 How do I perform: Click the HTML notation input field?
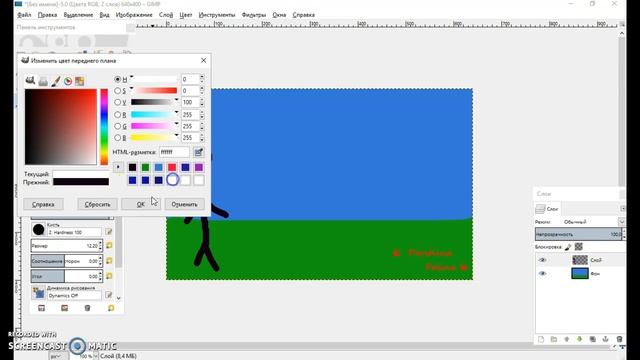(174, 152)
